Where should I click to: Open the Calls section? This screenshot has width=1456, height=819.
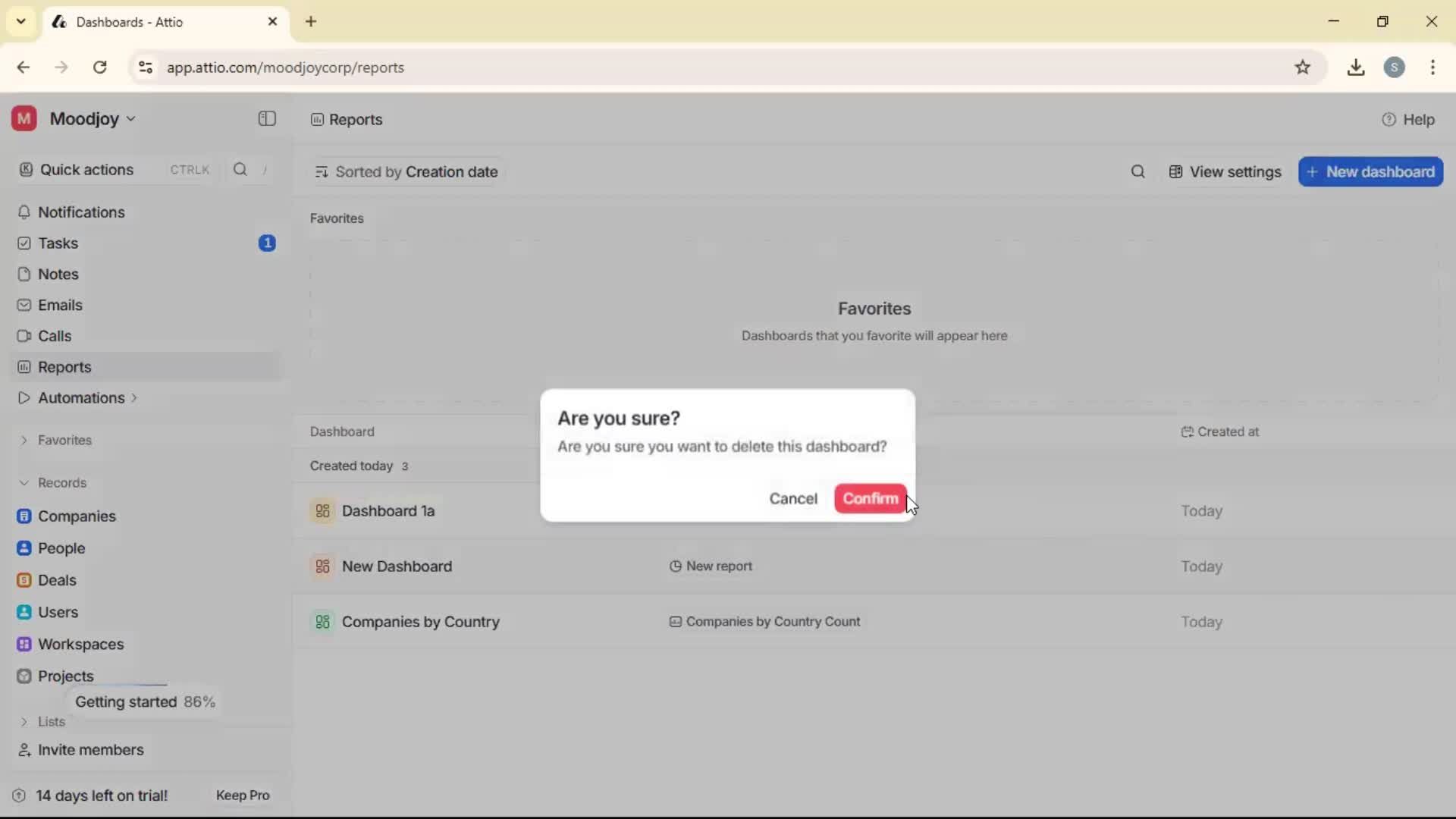[x=53, y=335]
